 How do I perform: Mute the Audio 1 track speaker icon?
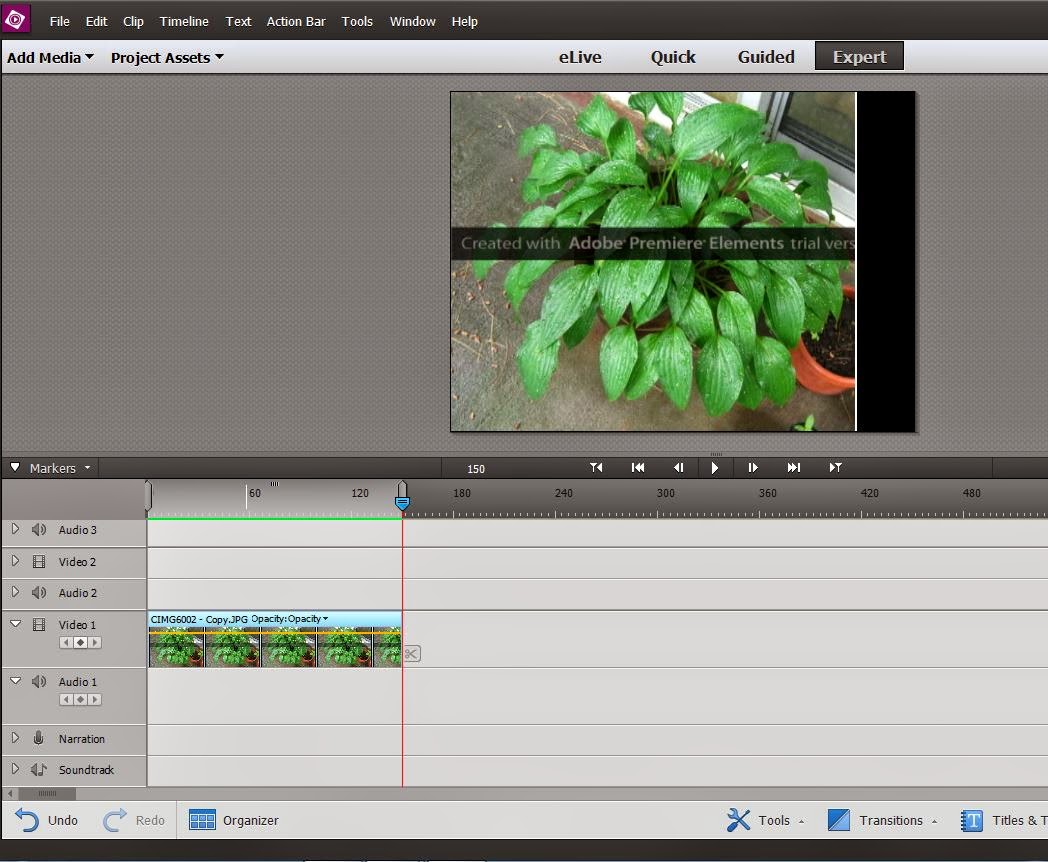(x=39, y=682)
